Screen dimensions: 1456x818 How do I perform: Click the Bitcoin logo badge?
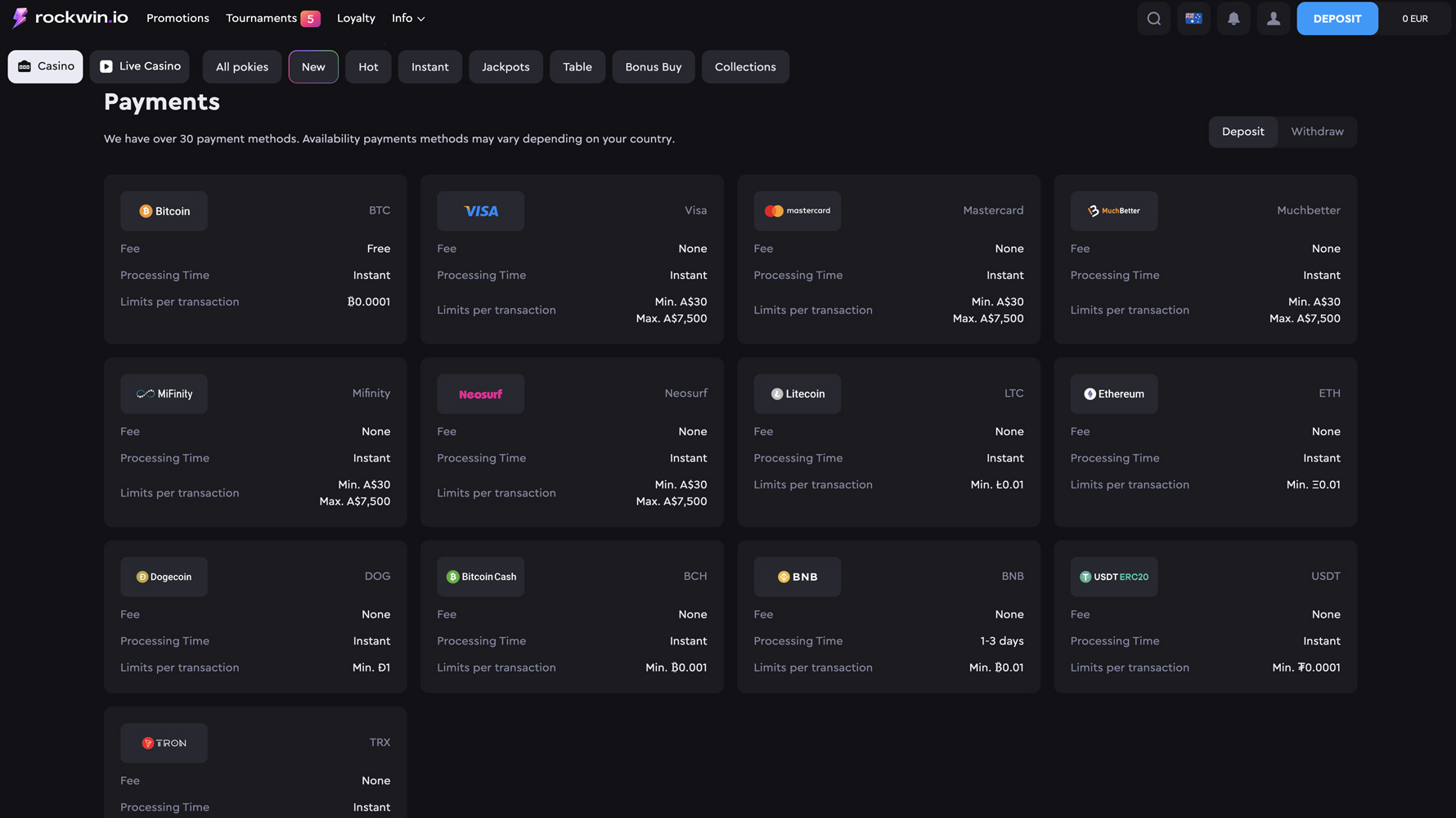pyautogui.click(x=164, y=211)
